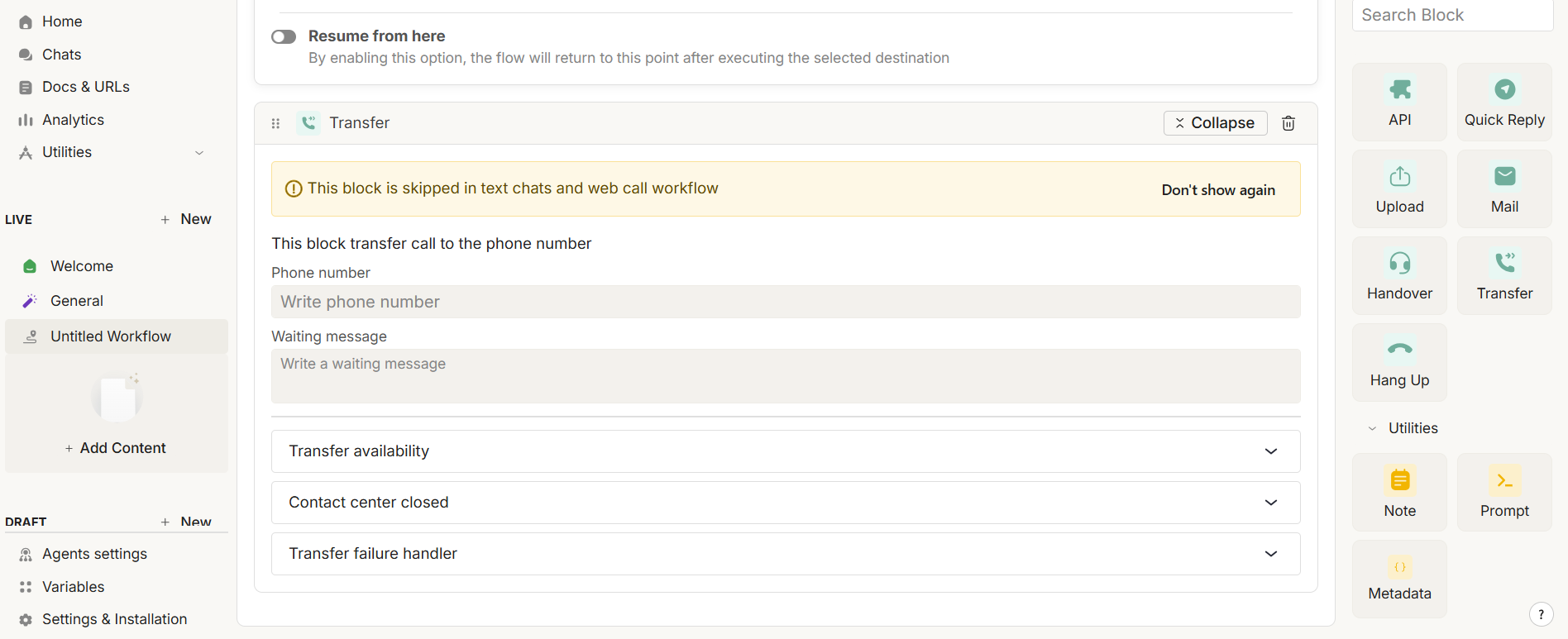Viewport: 1568px width, 639px height.
Task: Add the Handover block
Action: (x=1399, y=275)
